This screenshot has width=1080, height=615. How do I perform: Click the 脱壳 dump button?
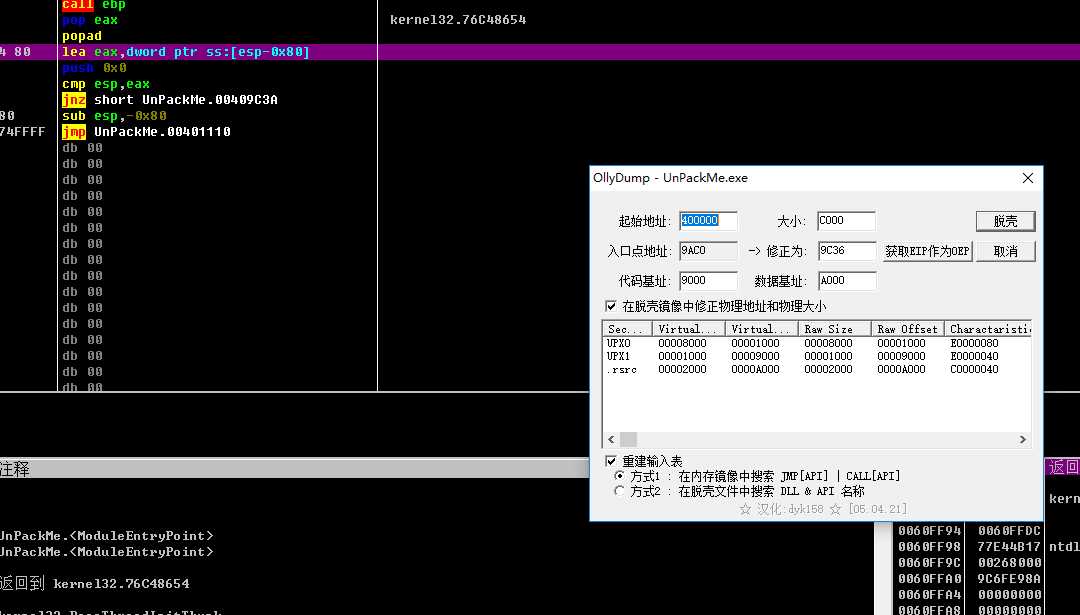[x=1005, y=221]
